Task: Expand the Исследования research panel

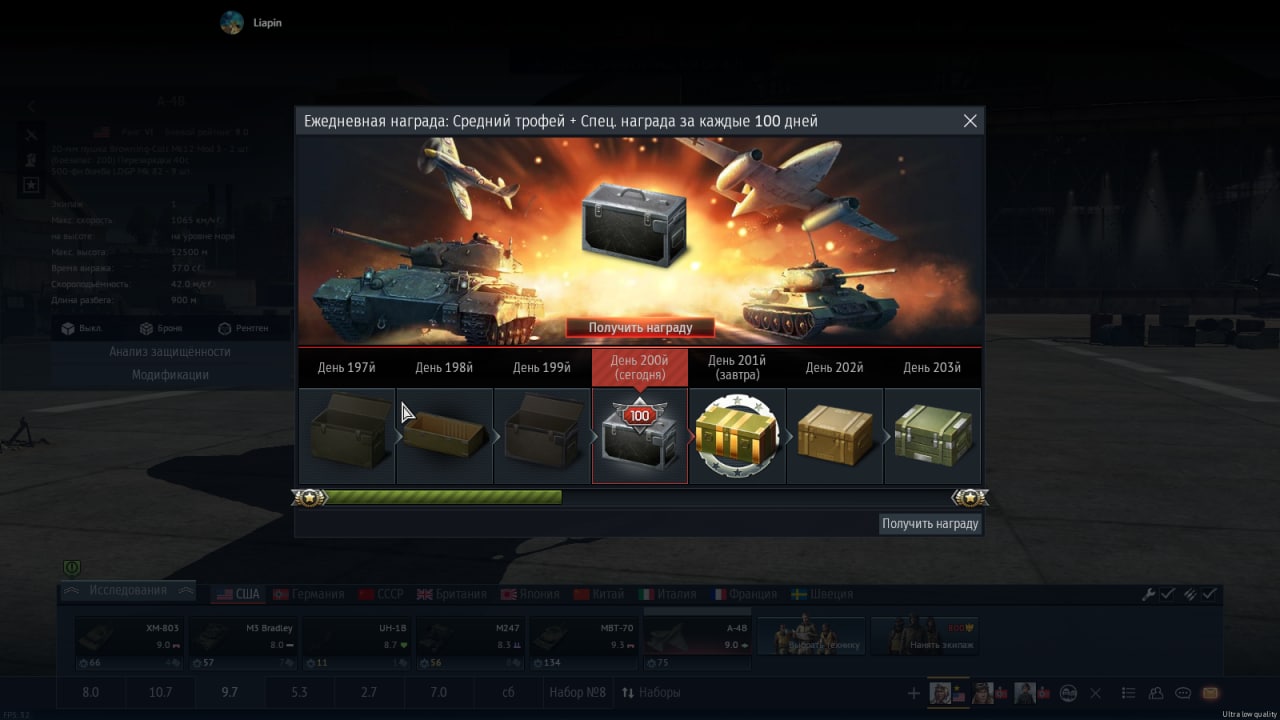Action: [x=128, y=591]
